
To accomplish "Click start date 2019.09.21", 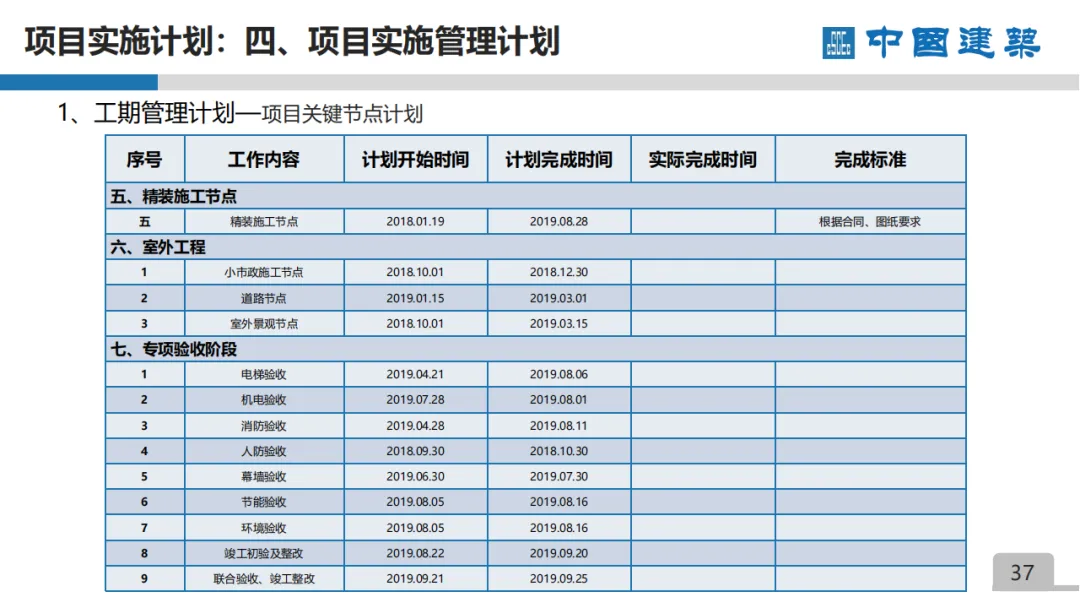I will point(415,579).
